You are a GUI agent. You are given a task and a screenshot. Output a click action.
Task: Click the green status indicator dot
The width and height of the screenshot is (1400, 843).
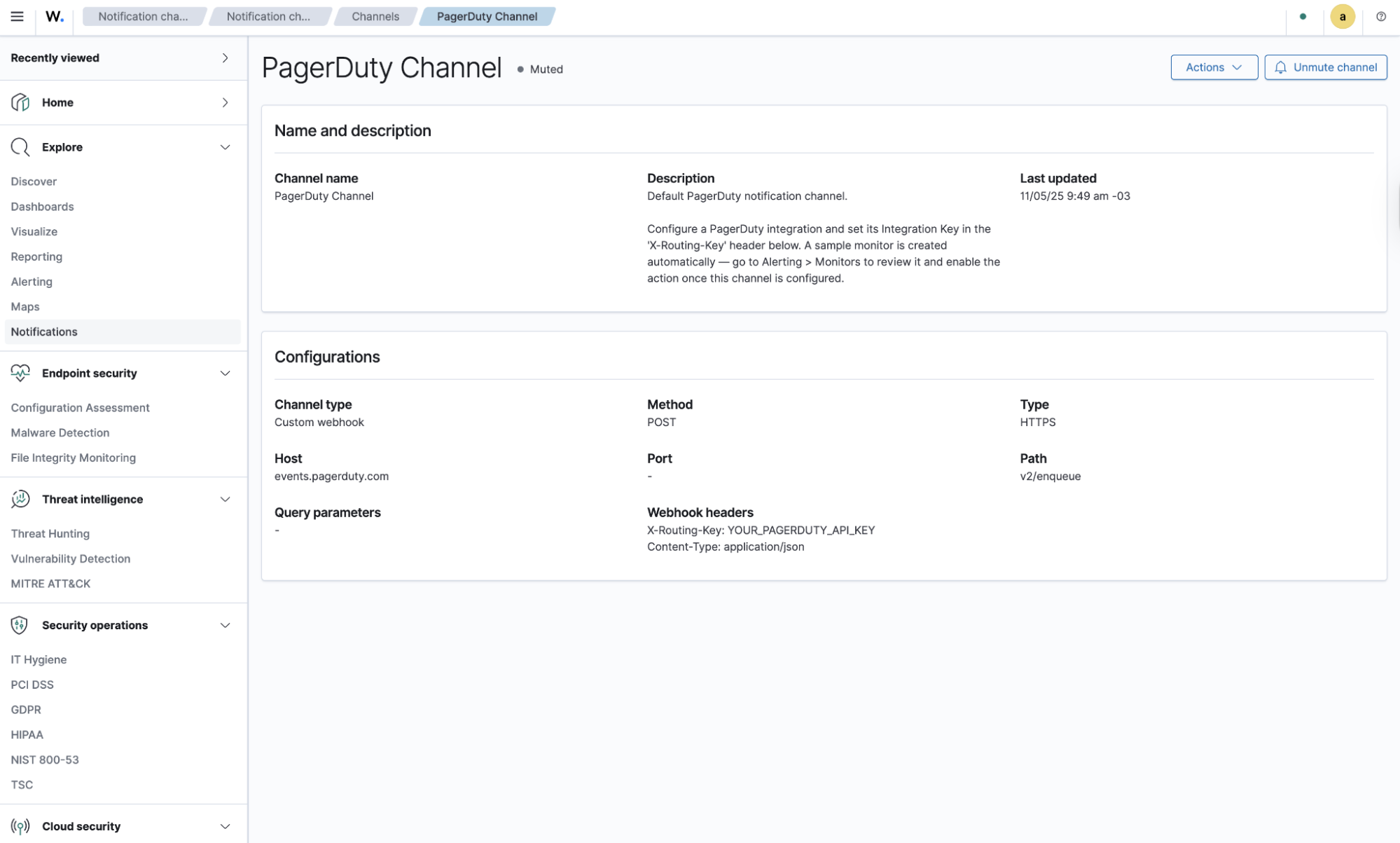[x=1303, y=16]
